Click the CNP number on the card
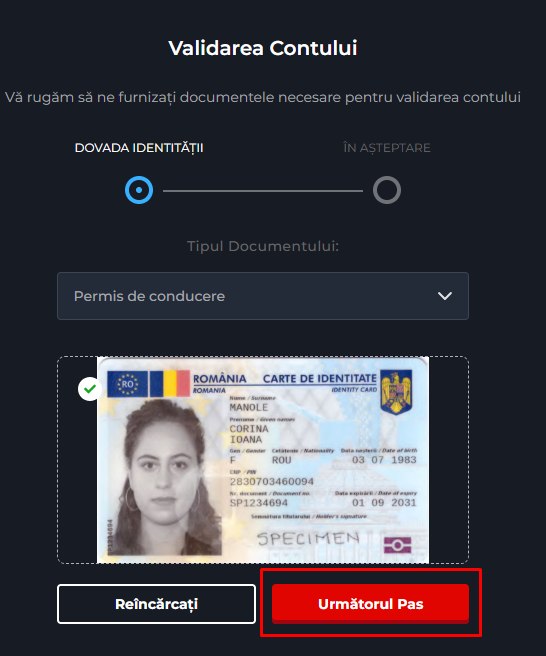 (272, 482)
